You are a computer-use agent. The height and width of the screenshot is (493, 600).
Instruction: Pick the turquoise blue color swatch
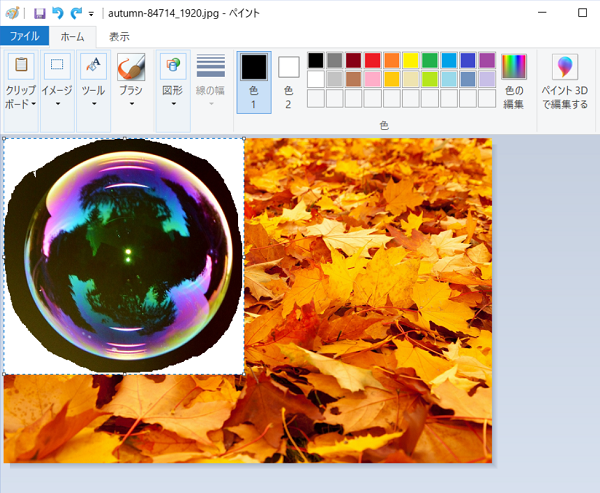tap(449, 60)
